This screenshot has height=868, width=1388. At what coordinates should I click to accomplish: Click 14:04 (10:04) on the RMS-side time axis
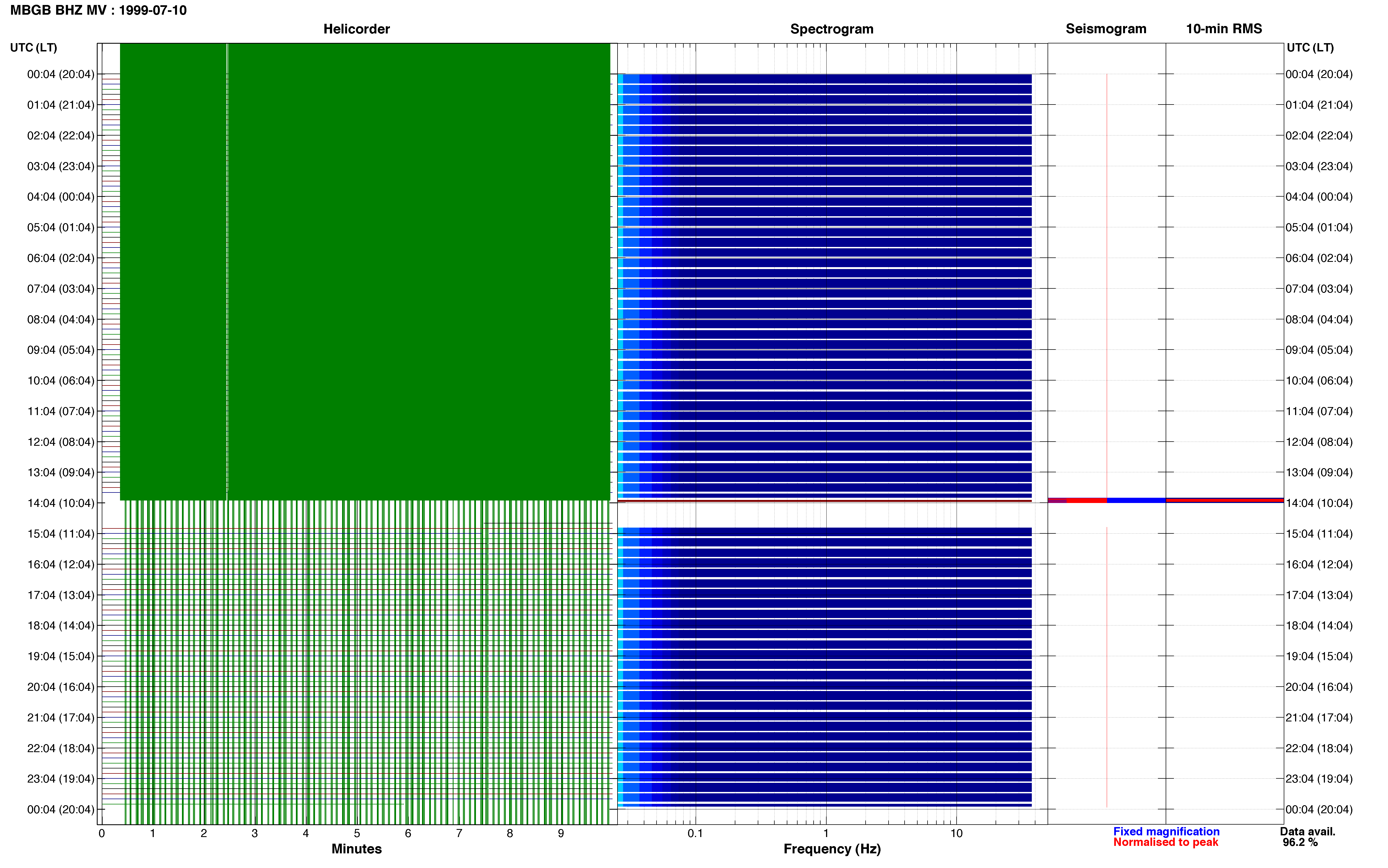click(1319, 503)
